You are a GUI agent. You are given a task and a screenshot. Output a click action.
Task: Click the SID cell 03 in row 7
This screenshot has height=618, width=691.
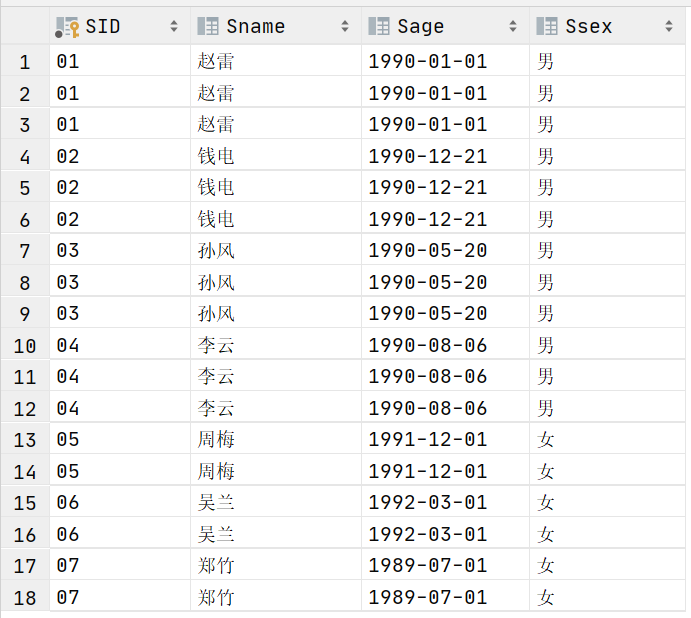coord(120,250)
